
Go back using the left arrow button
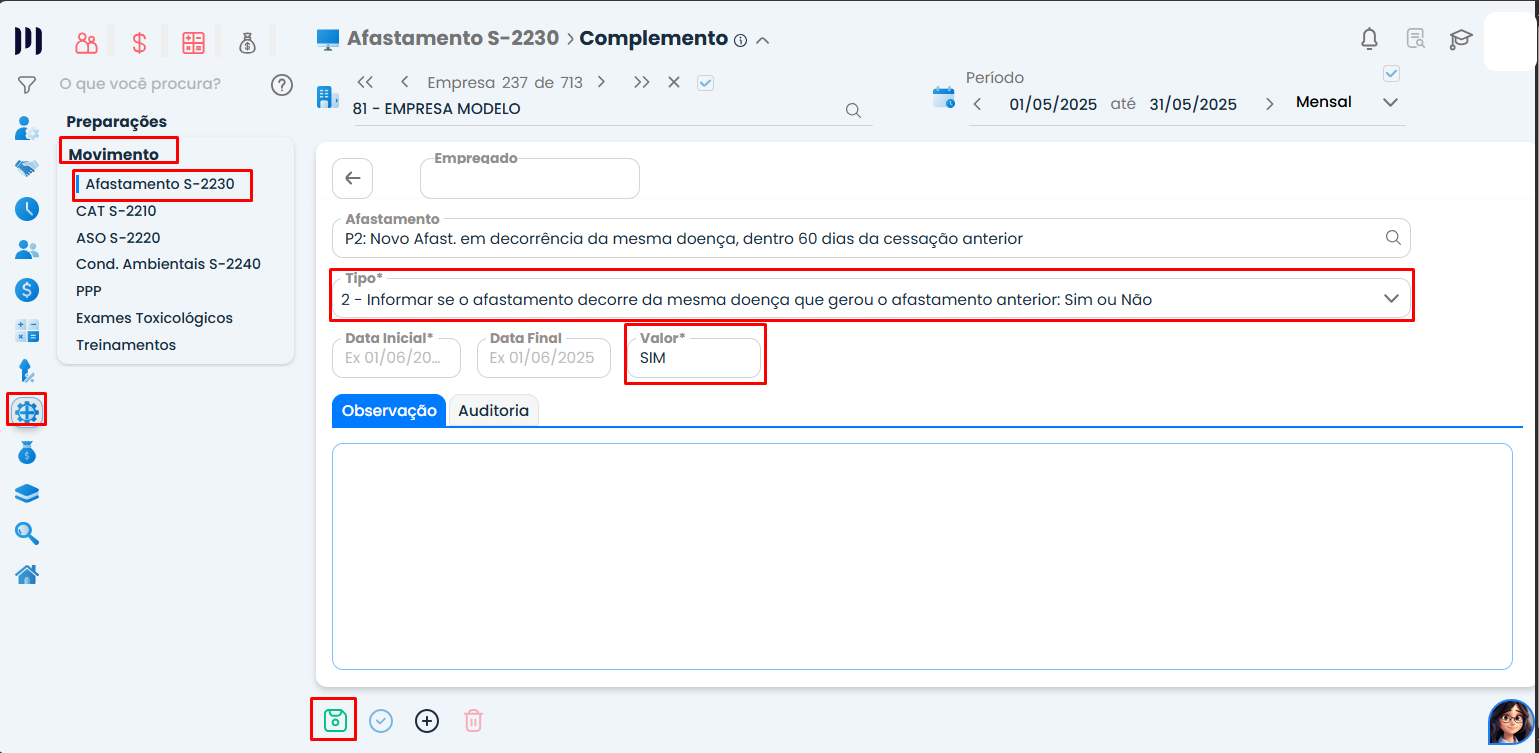[x=352, y=178]
